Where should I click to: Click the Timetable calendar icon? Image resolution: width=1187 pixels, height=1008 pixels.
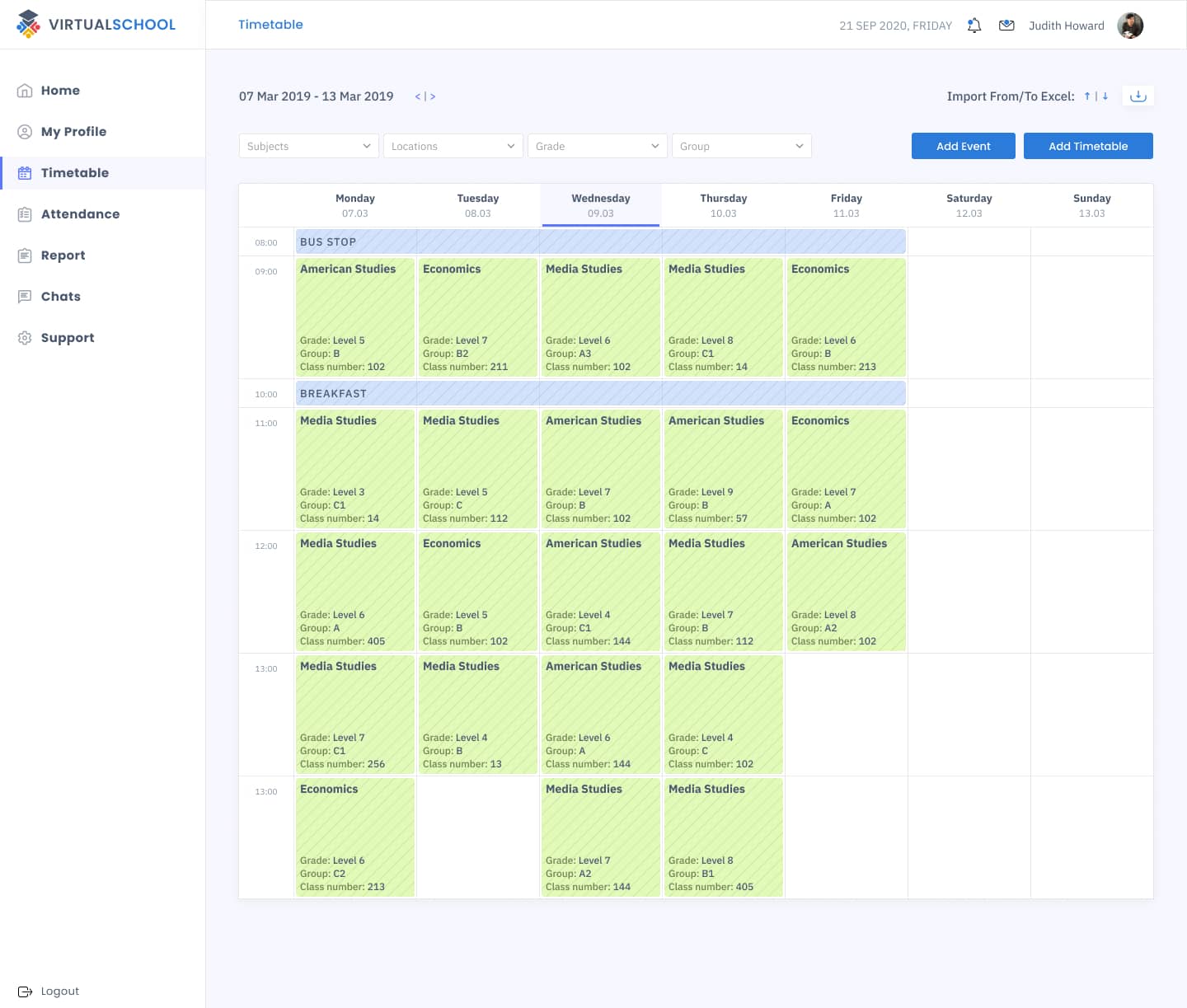[25, 173]
